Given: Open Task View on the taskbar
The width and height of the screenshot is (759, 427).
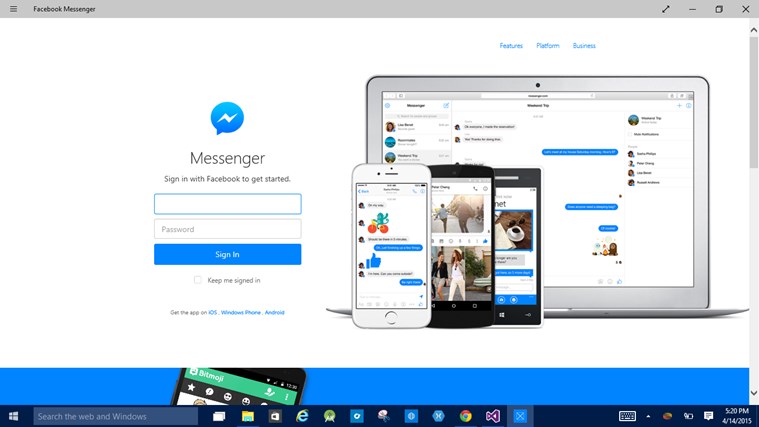Looking at the screenshot, I should point(219,416).
